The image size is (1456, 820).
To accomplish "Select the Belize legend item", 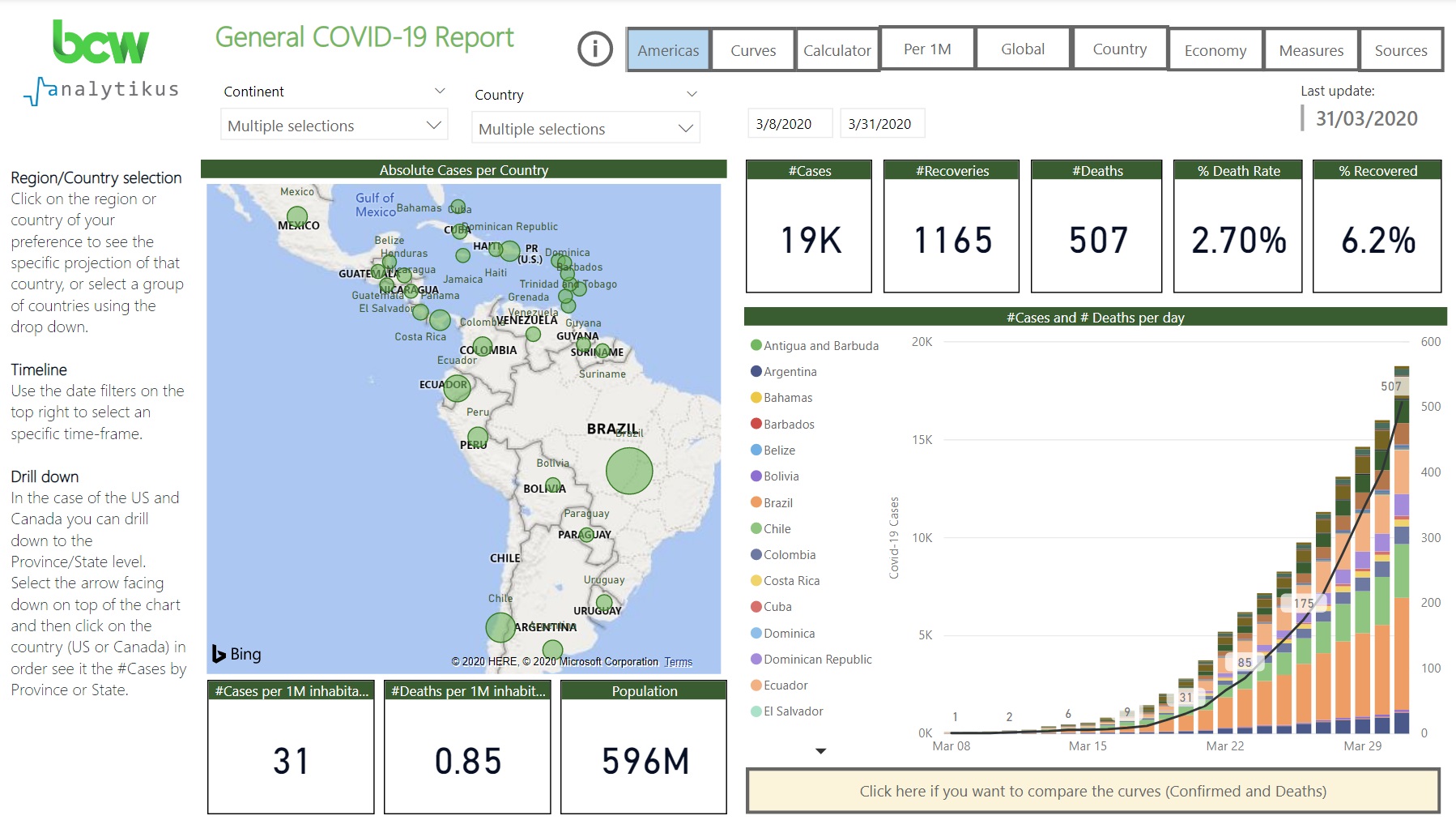I will click(773, 450).
